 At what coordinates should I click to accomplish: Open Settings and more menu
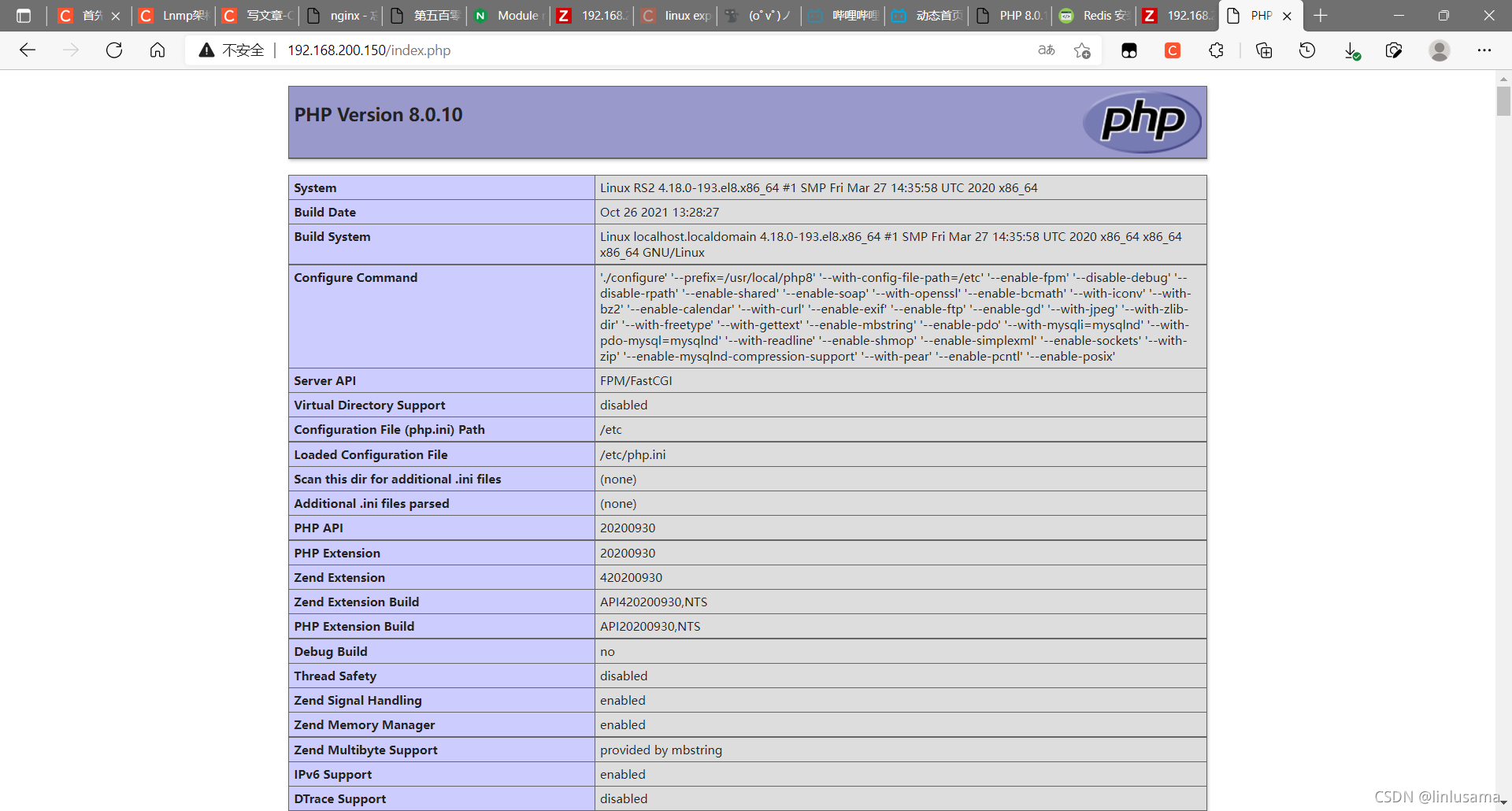coord(1484,50)
